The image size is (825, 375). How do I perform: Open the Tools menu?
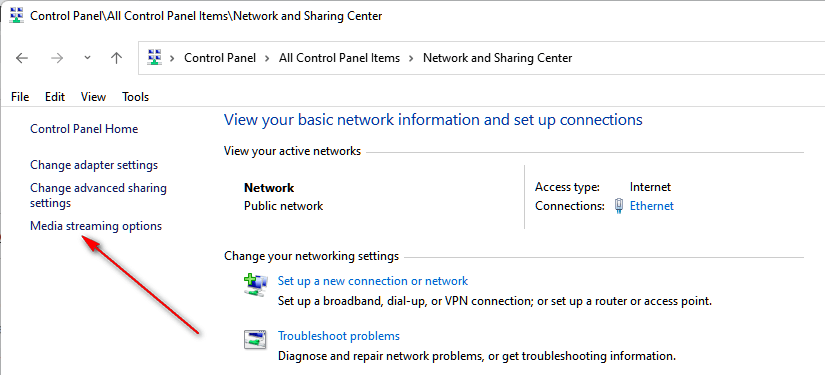pyautogui.click(x=136, y=97)
